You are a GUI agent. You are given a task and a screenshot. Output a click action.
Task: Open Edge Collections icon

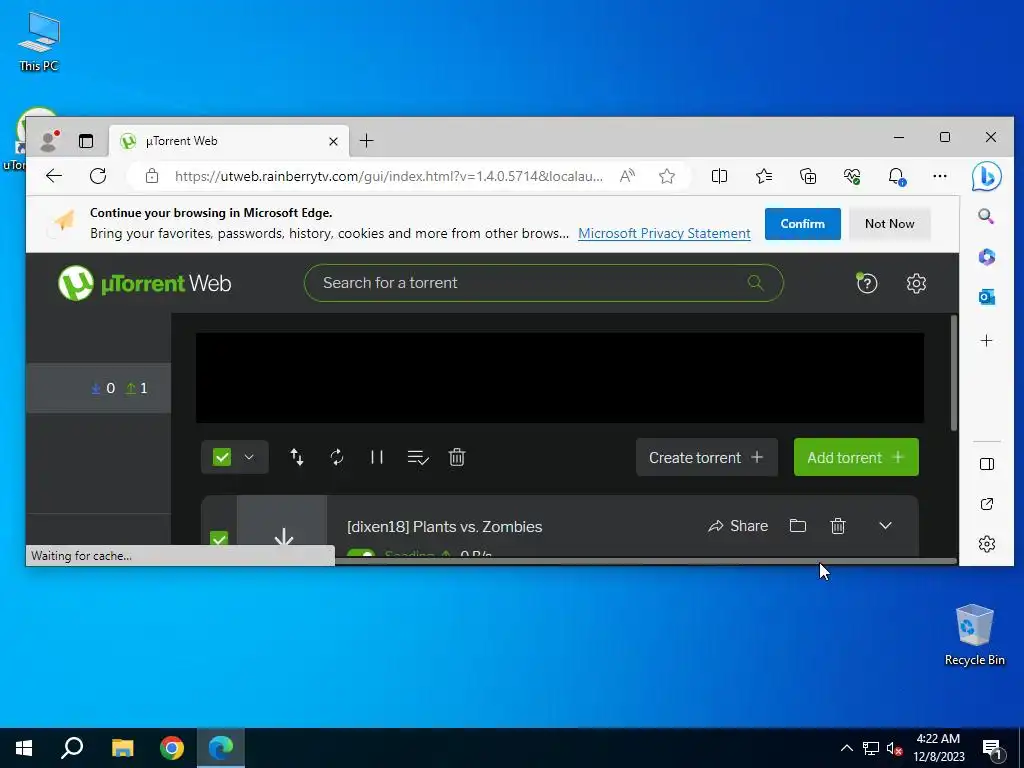tap(808, 176)
